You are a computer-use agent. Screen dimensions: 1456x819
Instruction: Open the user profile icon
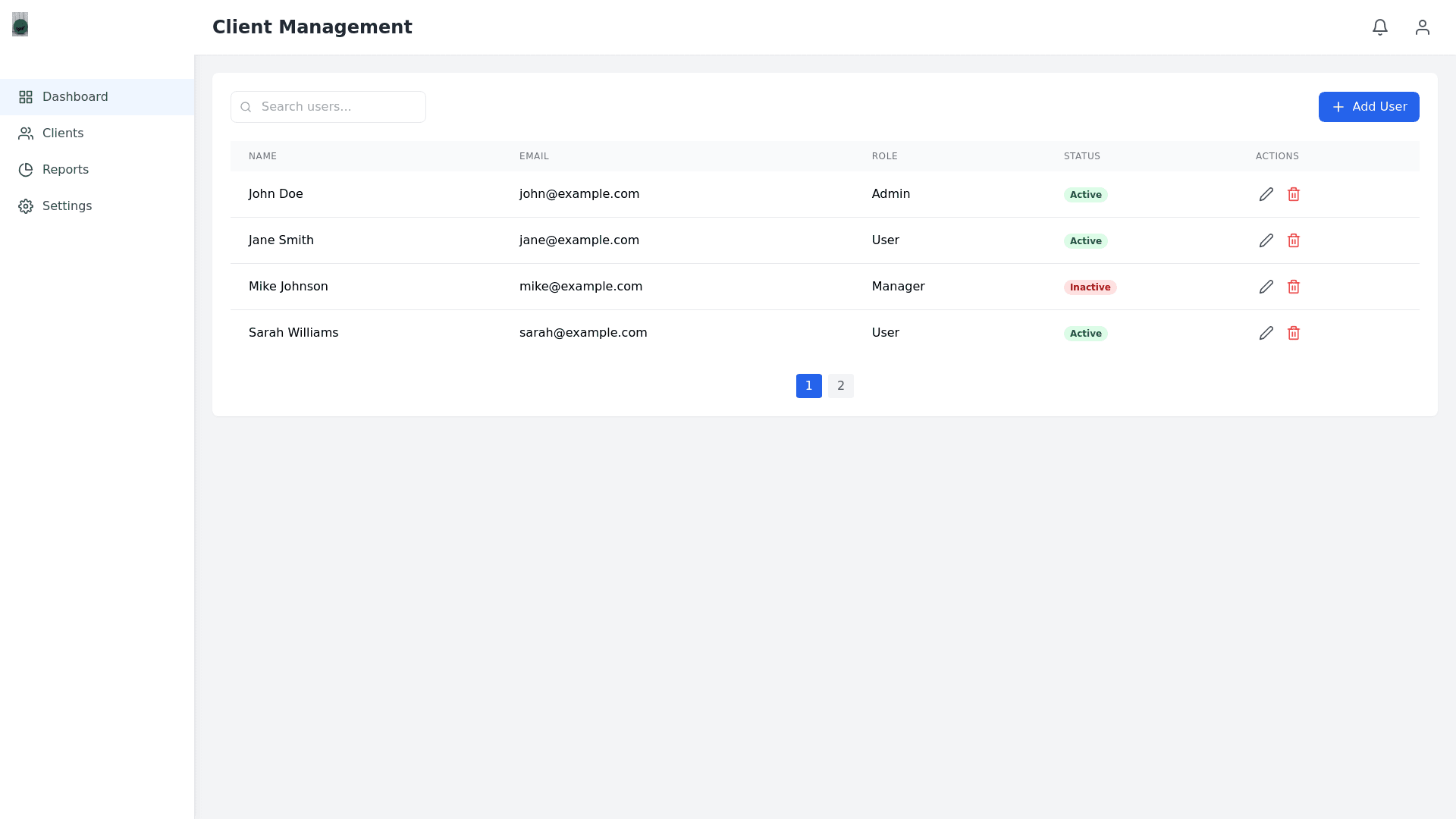pos(1423,27)
